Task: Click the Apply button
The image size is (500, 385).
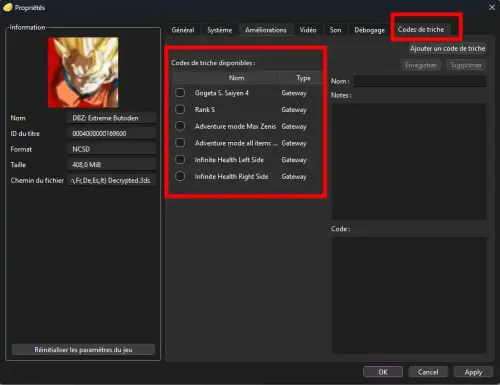Action: click(473, 372)
